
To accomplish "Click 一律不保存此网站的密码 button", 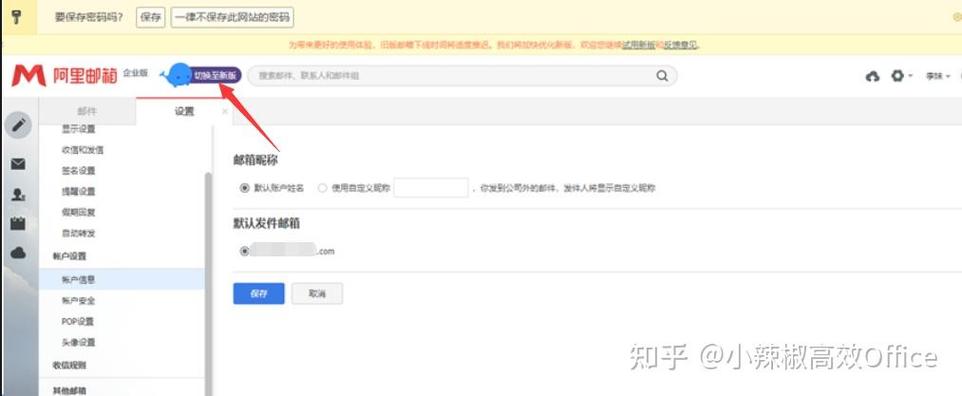I will pyautogui.click(x=232, y=17).
